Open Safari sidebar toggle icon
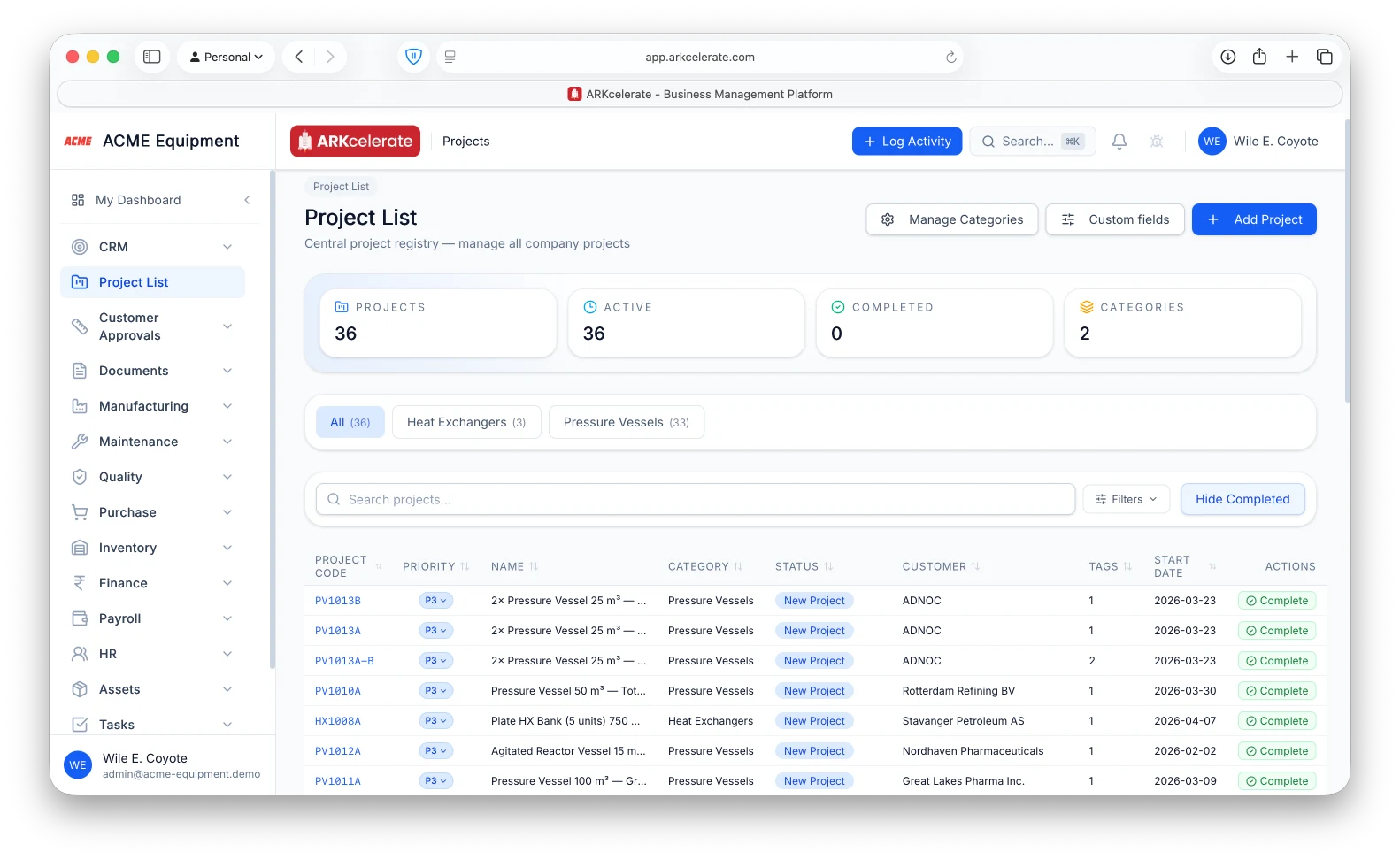The image size is (1400, 860). click(x=152, y=57)
